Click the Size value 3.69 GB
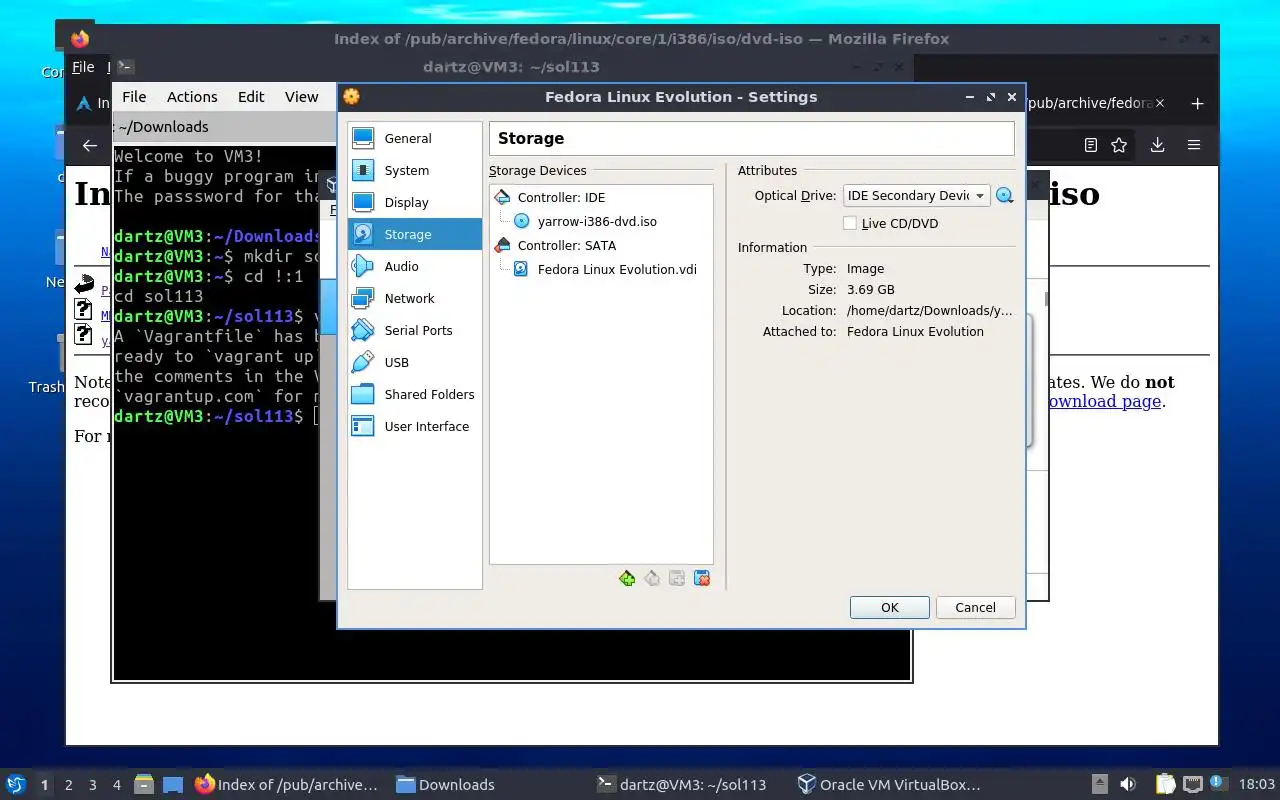Image resolution: width=1280 pixels, height=800 pixels. (x=870, y=290)
